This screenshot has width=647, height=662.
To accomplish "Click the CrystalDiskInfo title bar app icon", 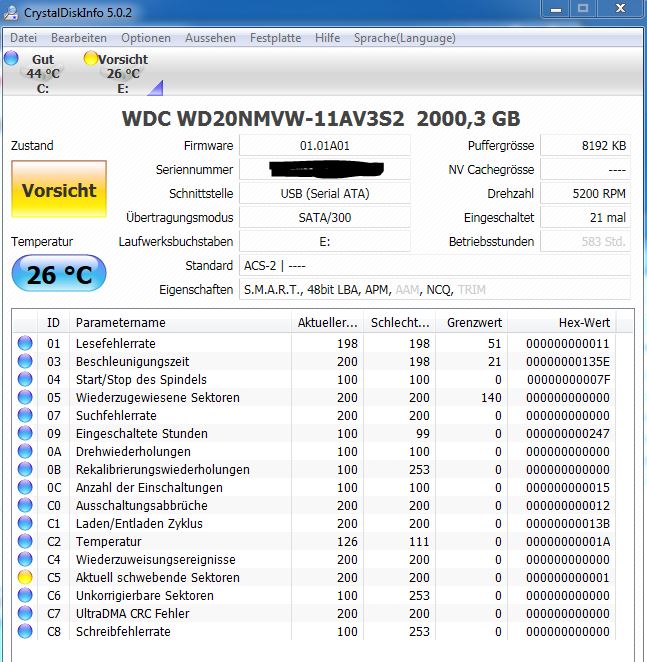I will tap(10, 12).
